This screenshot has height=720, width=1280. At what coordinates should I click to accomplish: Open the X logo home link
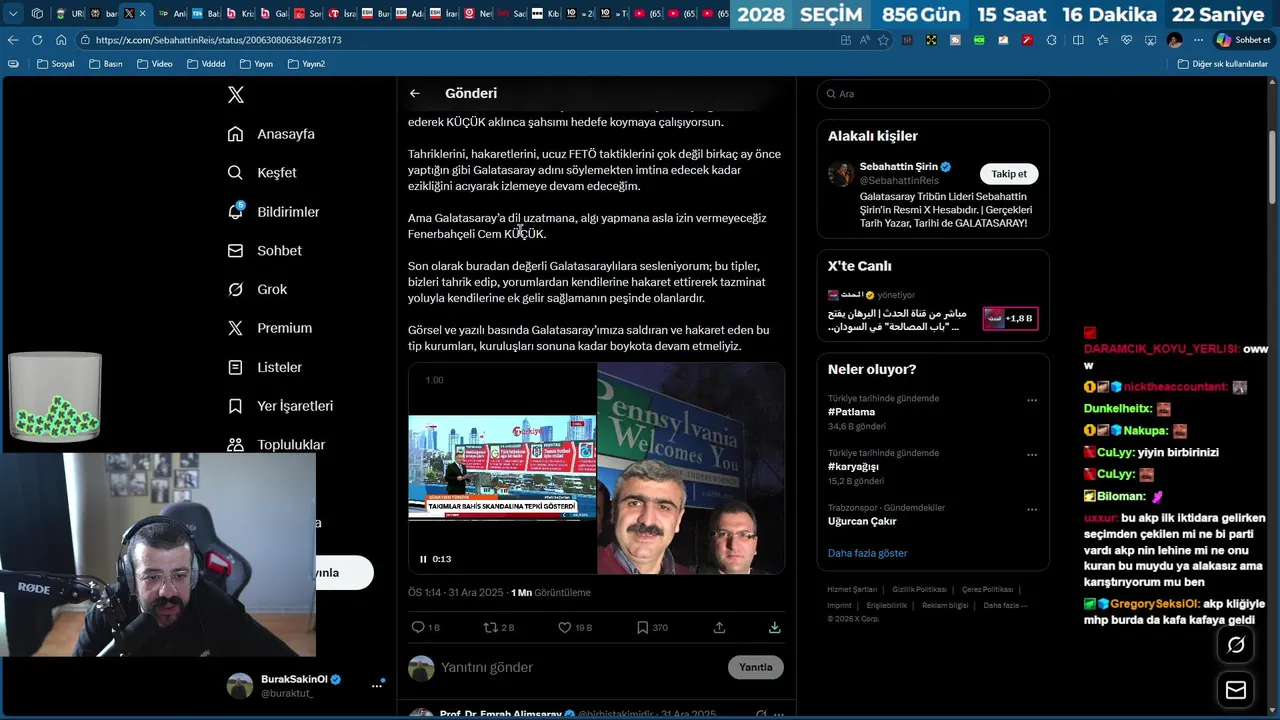click(236, 95)
